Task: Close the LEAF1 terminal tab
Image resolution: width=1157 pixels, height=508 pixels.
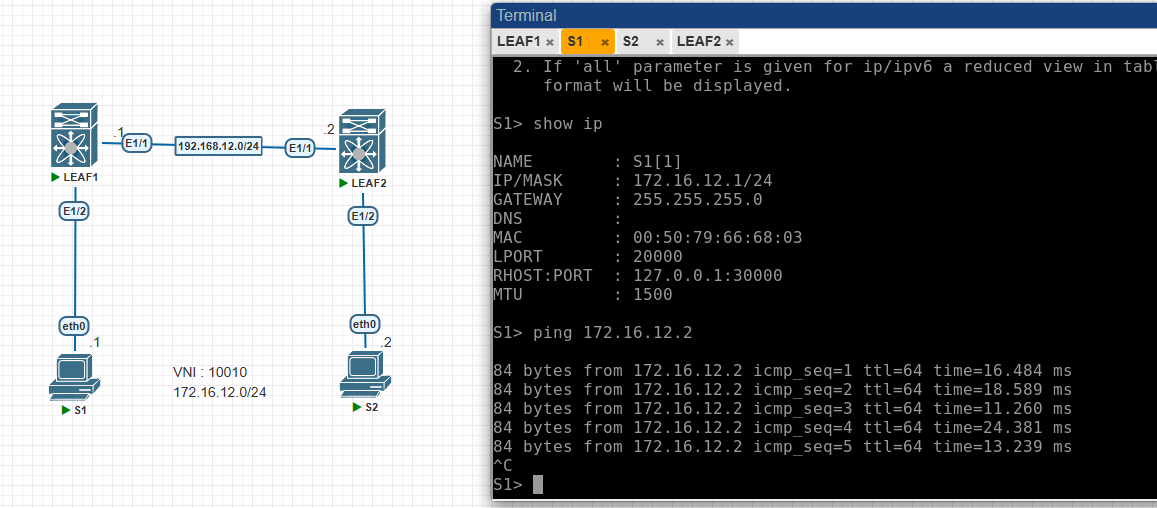Action: click(549, 42)
